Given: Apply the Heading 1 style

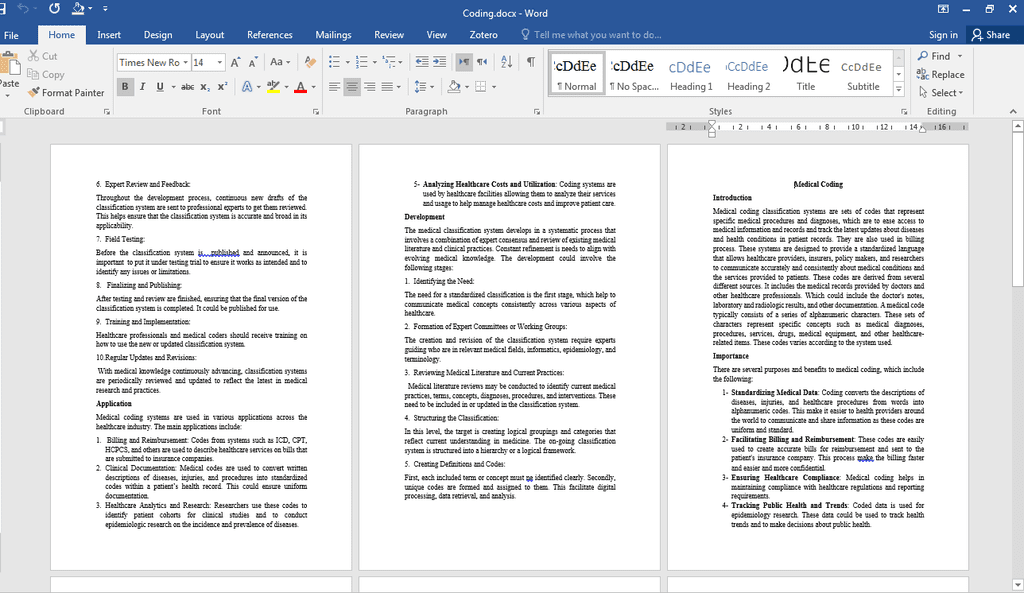Looking at the screenshot, I should click(x=691, y=74).
